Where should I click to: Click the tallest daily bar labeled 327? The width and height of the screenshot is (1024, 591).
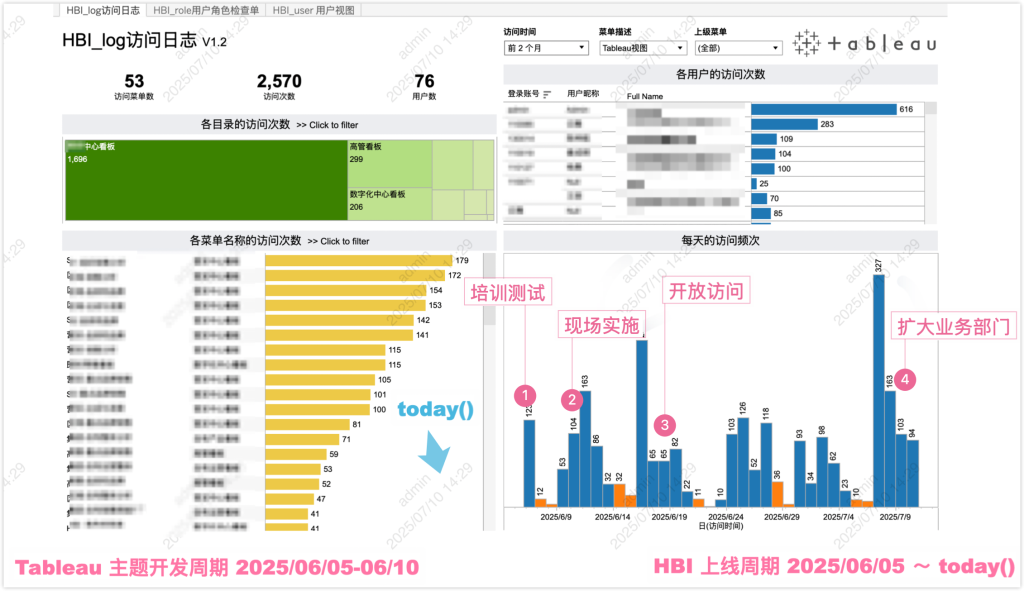tap(879, 391)
